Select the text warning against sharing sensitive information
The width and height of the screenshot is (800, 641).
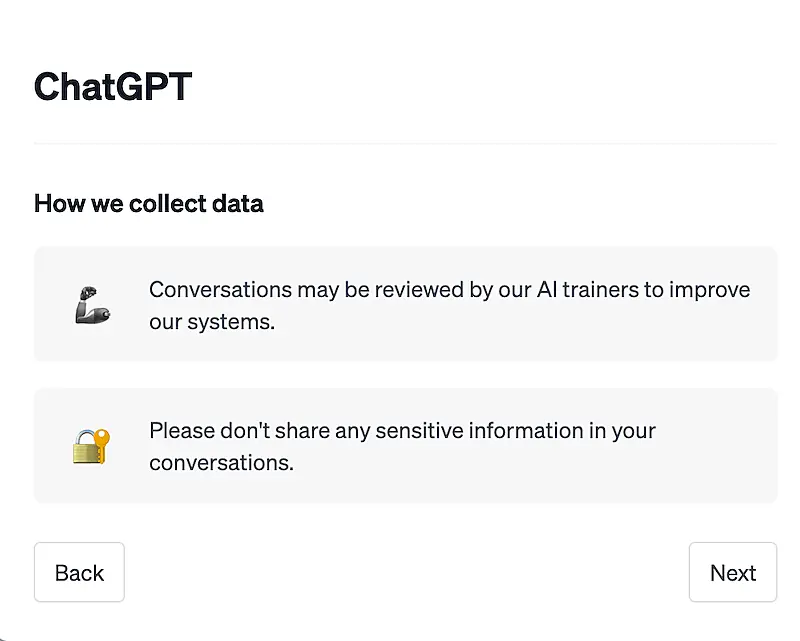coord(402,446)
